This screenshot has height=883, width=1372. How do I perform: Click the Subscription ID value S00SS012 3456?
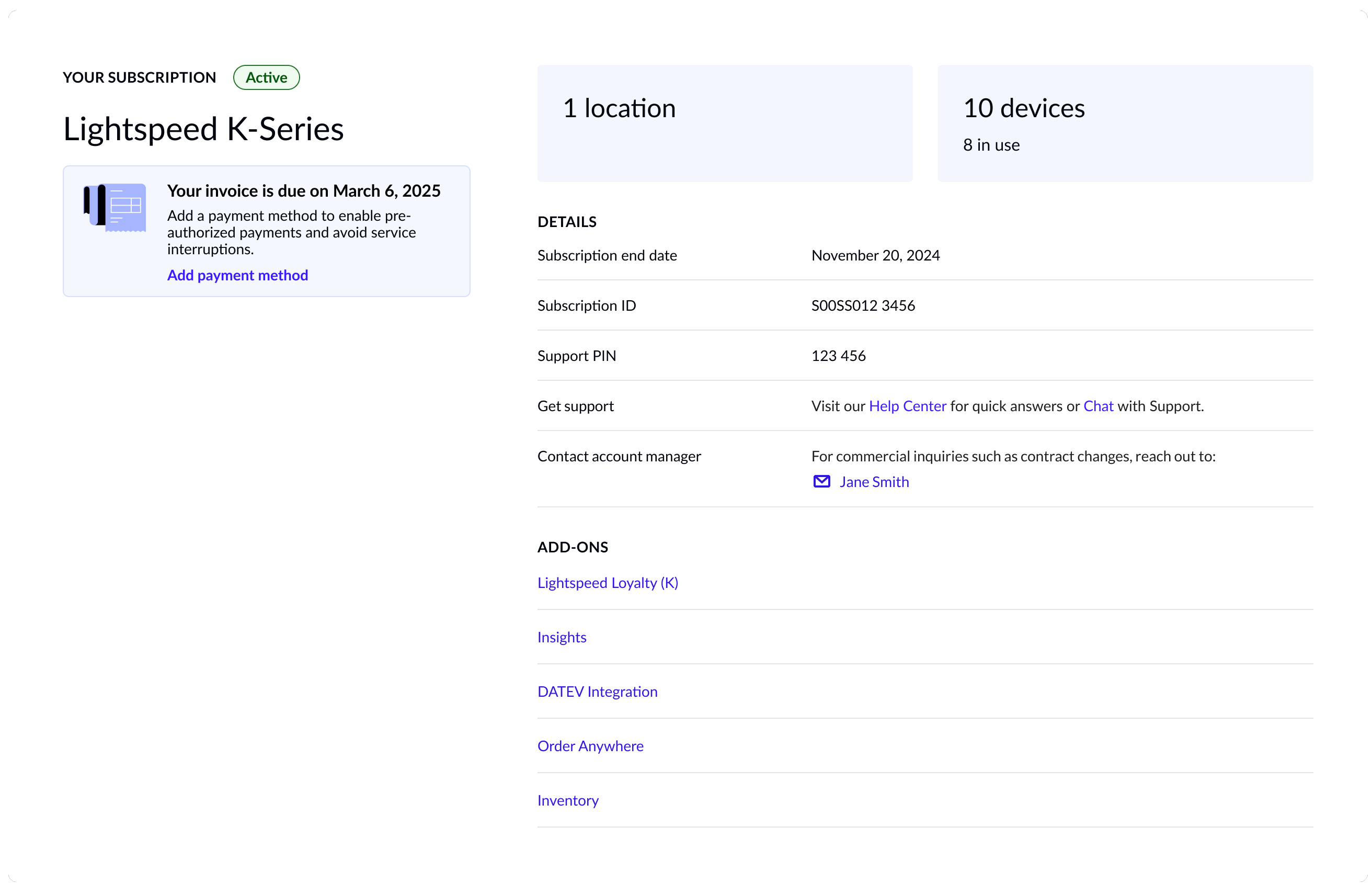[x=863, y=305]
